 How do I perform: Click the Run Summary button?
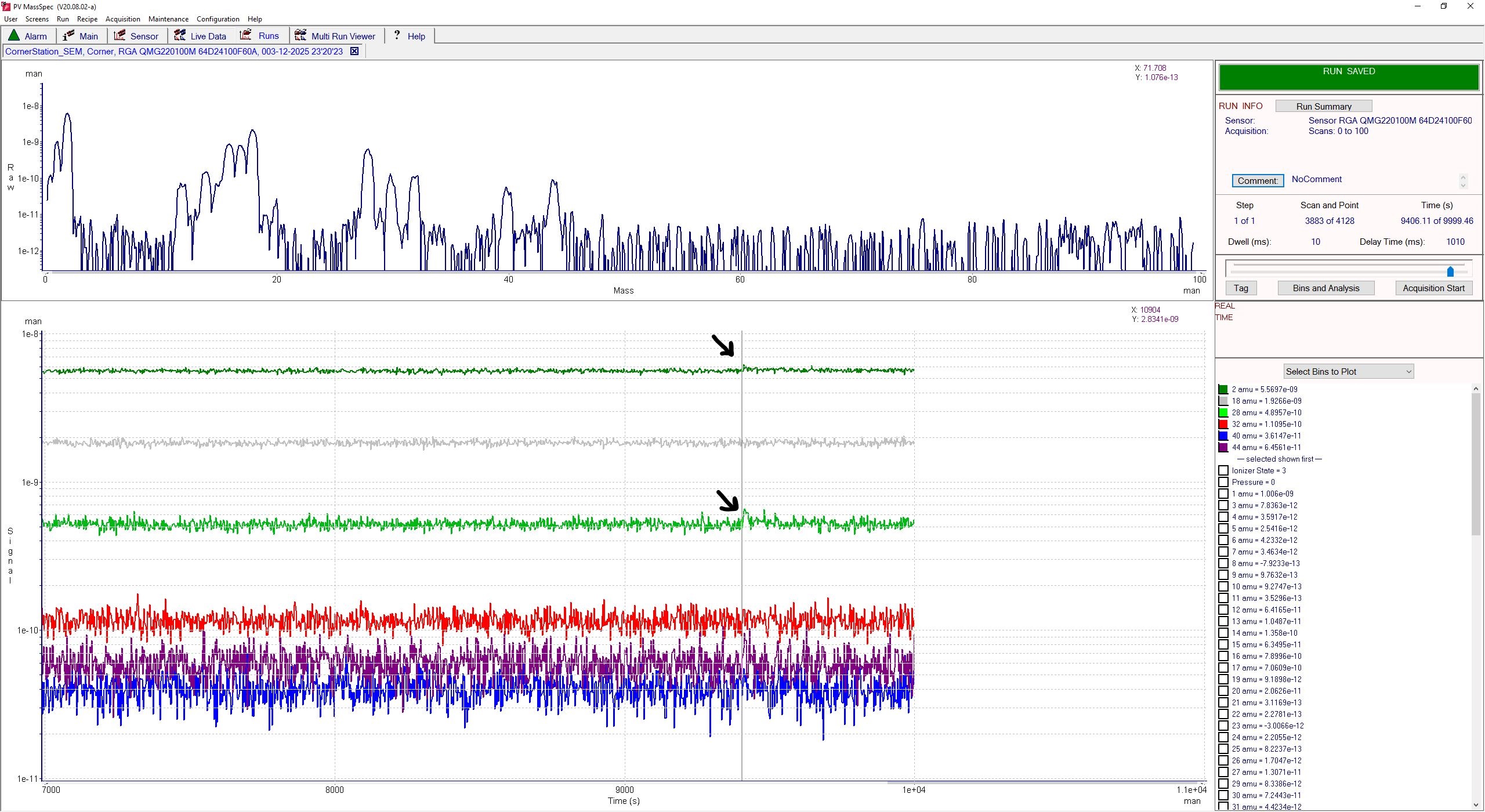pos(1324,106)
